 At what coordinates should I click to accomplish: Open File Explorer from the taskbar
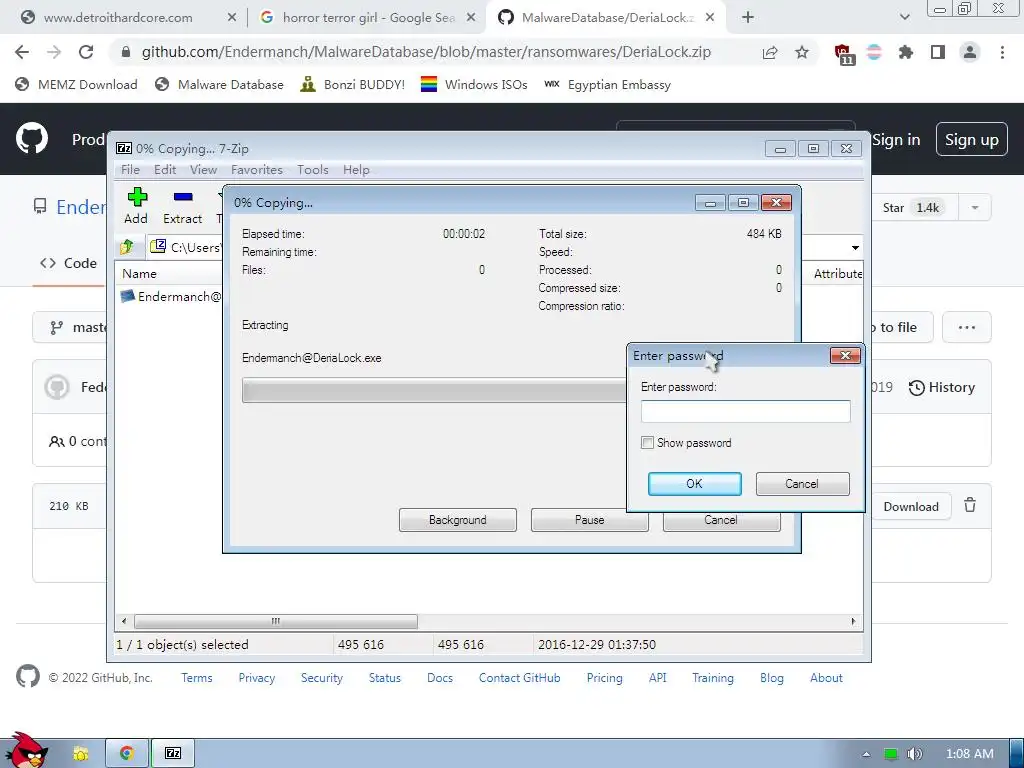click(80, 754)
